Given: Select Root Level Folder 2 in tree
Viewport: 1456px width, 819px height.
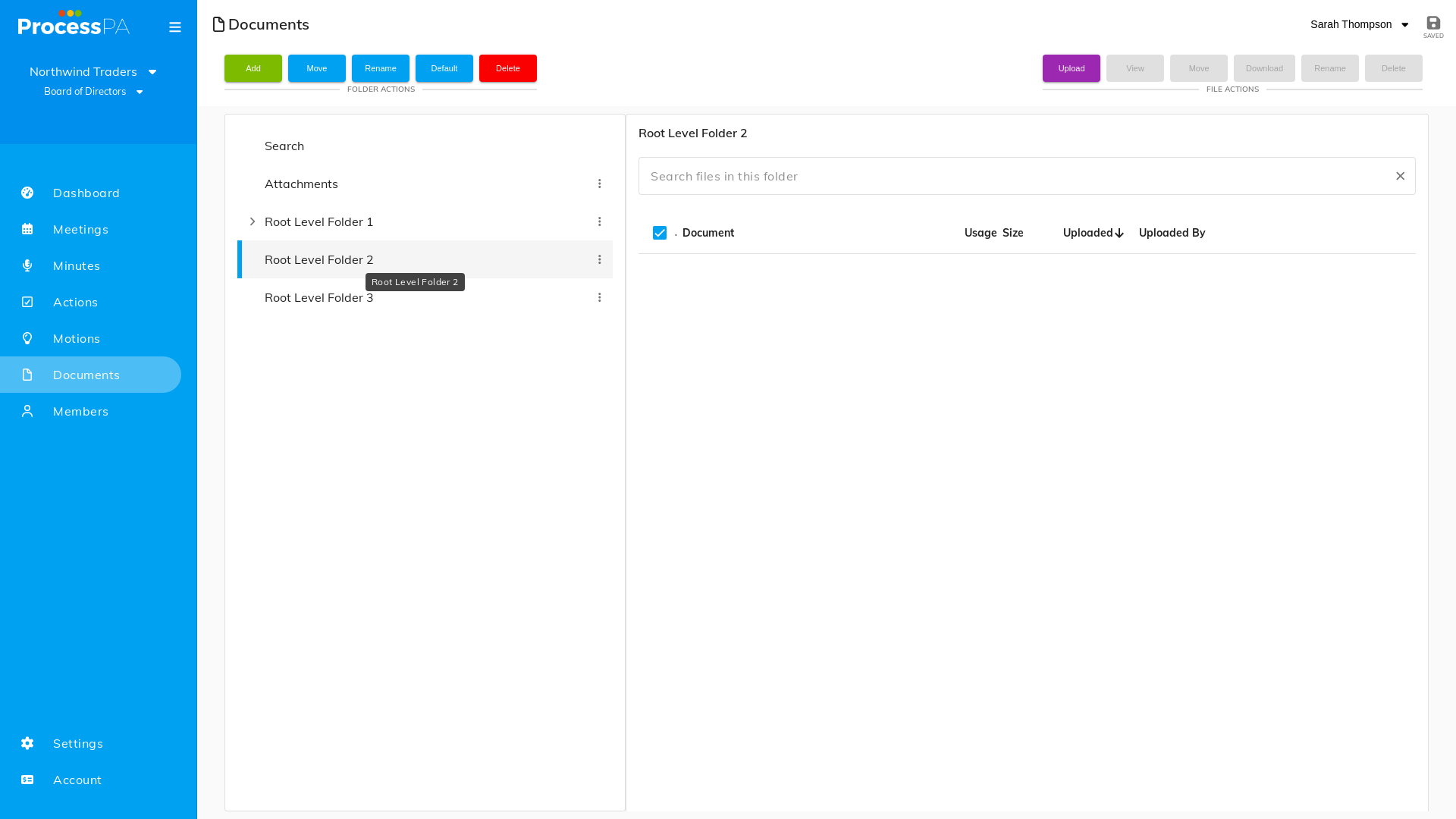Looking at the screenshot, I should (x=425, y=259).
